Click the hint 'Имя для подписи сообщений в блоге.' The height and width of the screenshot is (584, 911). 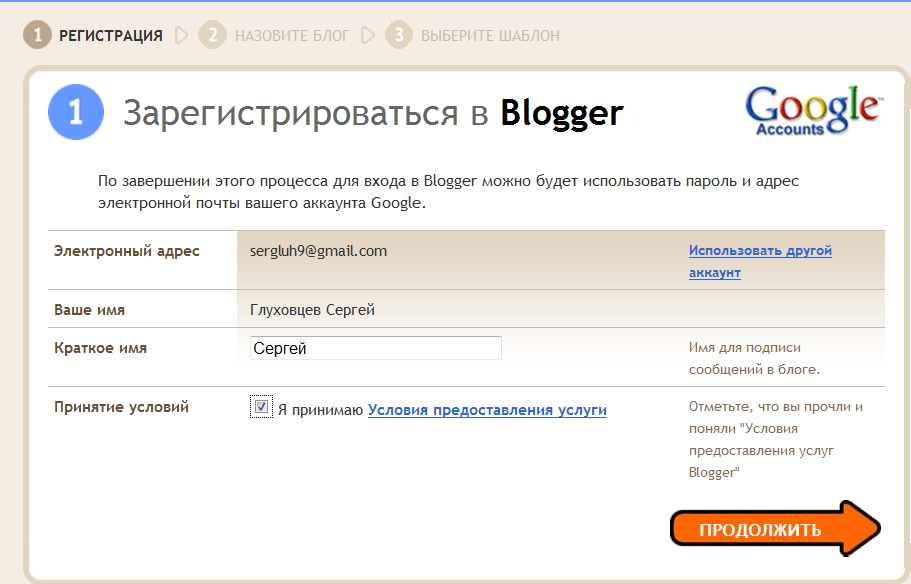tap(754, 358)
